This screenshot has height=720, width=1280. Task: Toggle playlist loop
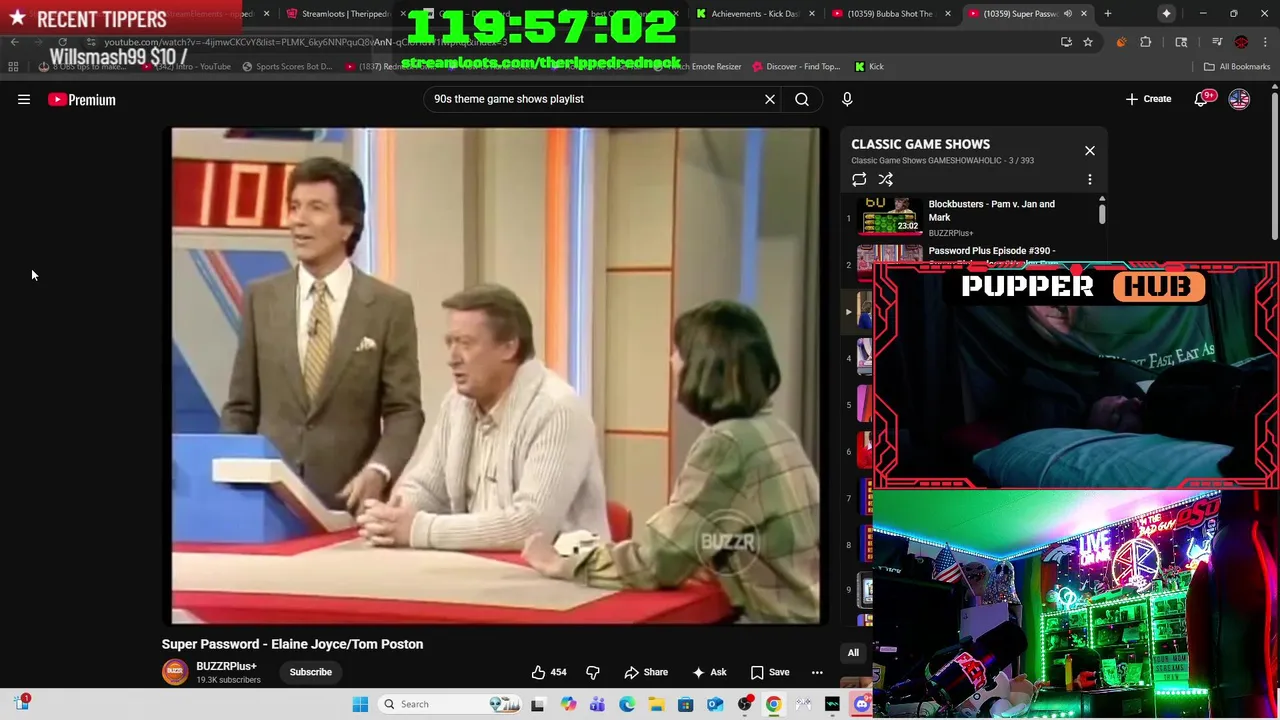coord(859,180)
